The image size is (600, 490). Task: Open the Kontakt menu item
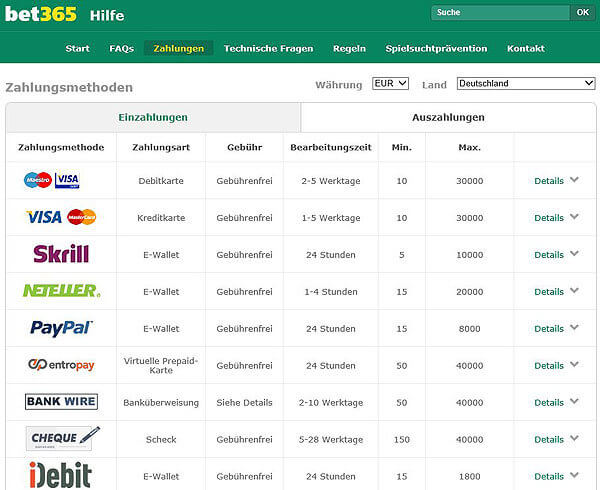[x=526, y=49]
